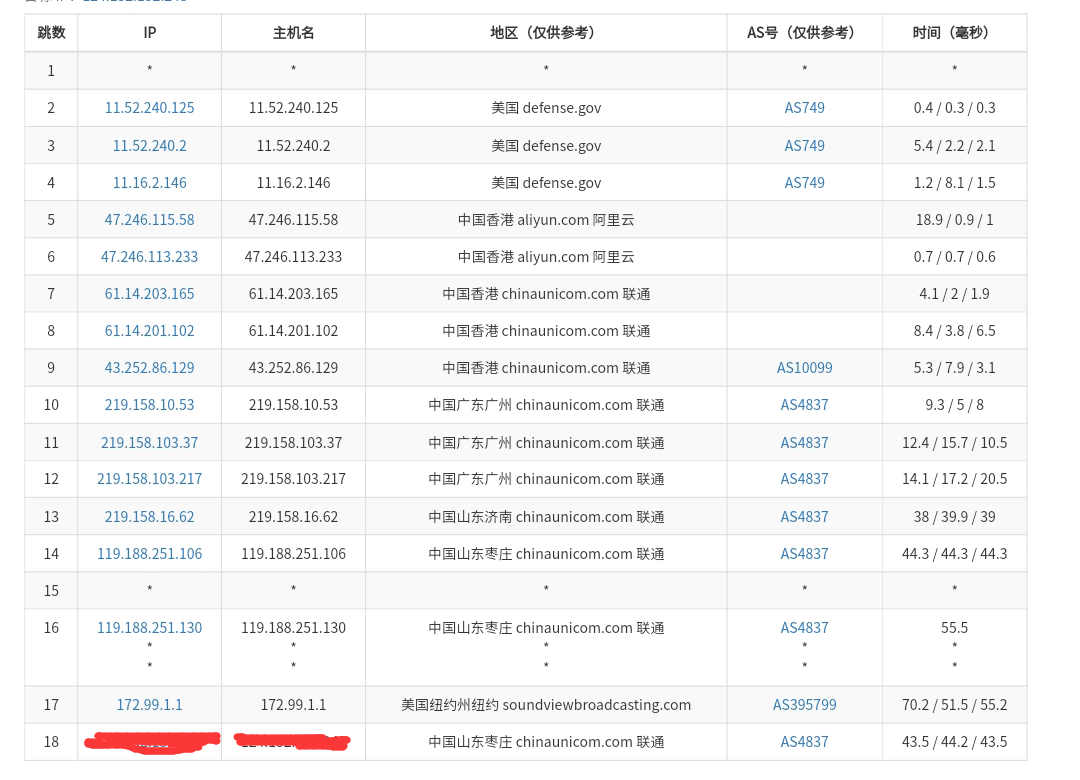Select hostname text 172.99.1.1
Image resolution: width=1080 pixels, height=780 pixels.
click(x=293, y=705)
